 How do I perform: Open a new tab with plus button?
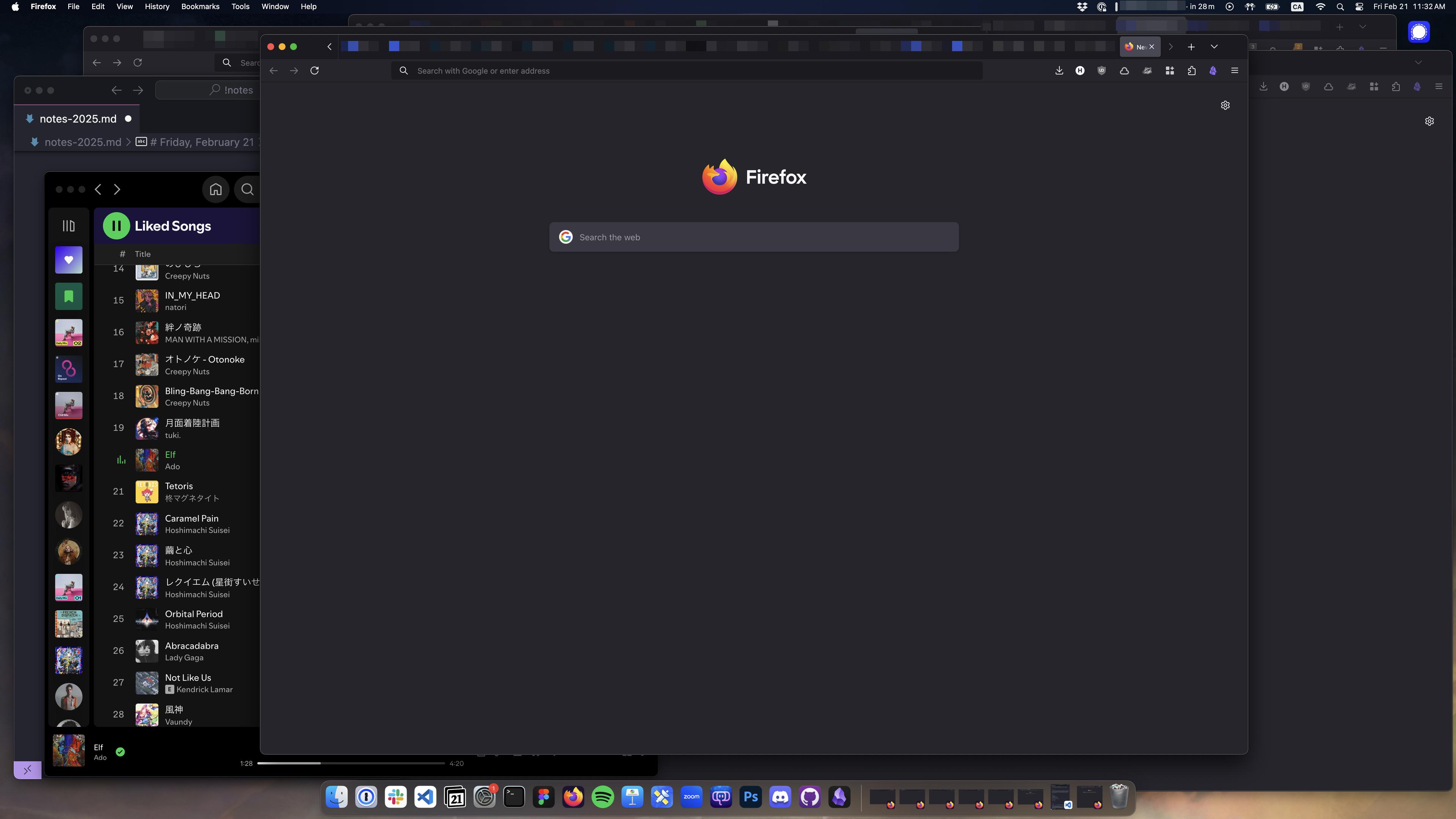click(1191, 47)
